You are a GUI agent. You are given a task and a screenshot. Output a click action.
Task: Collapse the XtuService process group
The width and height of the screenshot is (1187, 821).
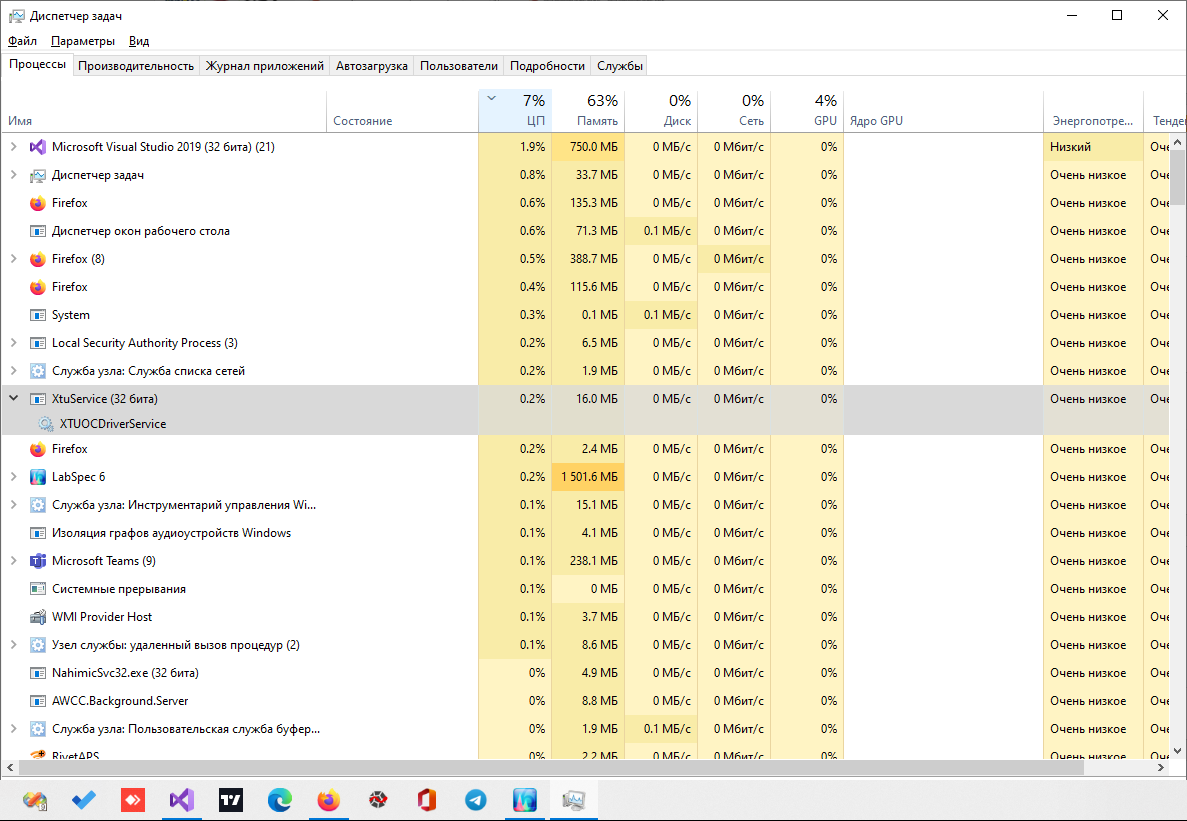(x=13, y=399)
